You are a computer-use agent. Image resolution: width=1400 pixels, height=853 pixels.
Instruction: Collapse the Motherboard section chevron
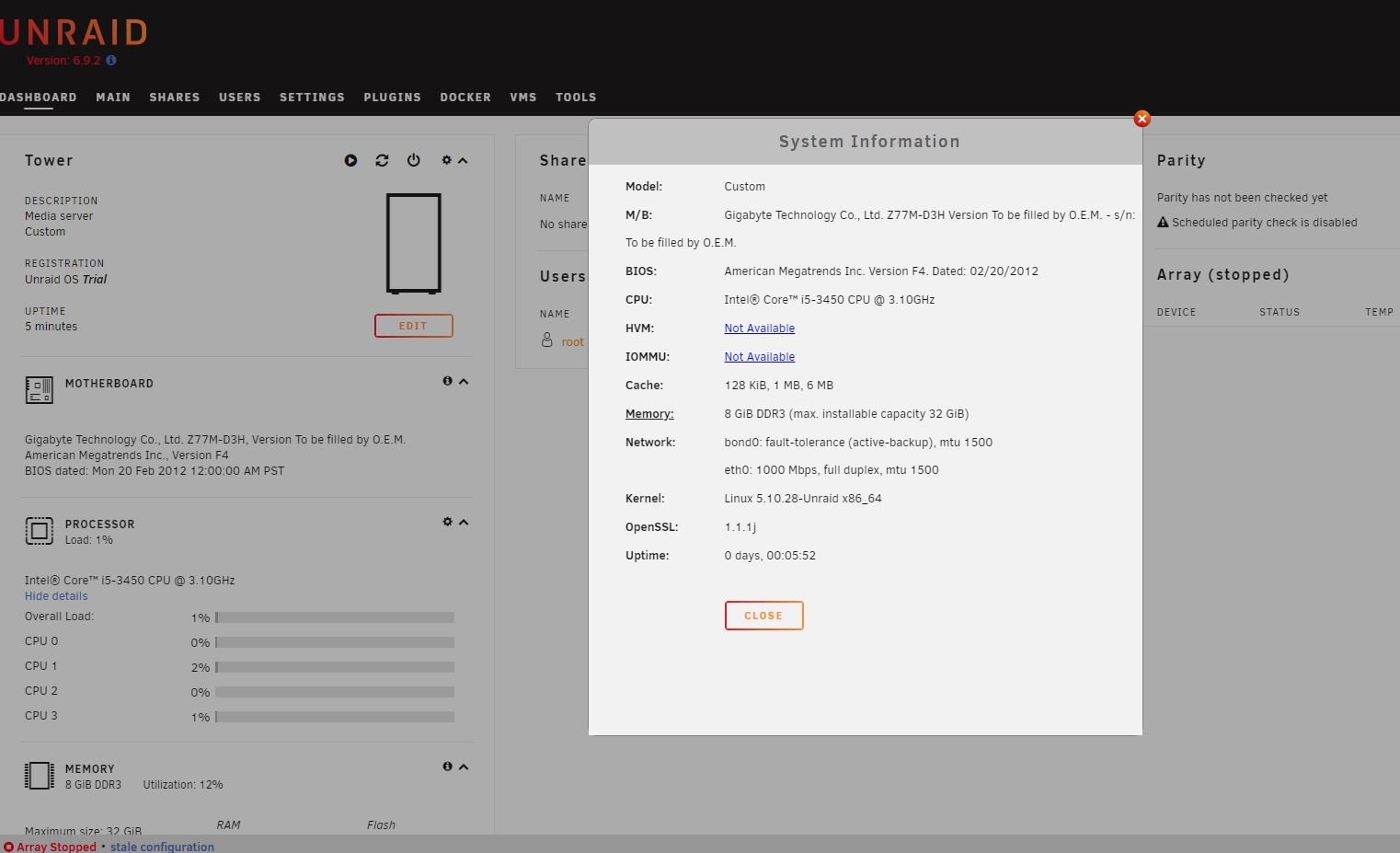point(464,381)
